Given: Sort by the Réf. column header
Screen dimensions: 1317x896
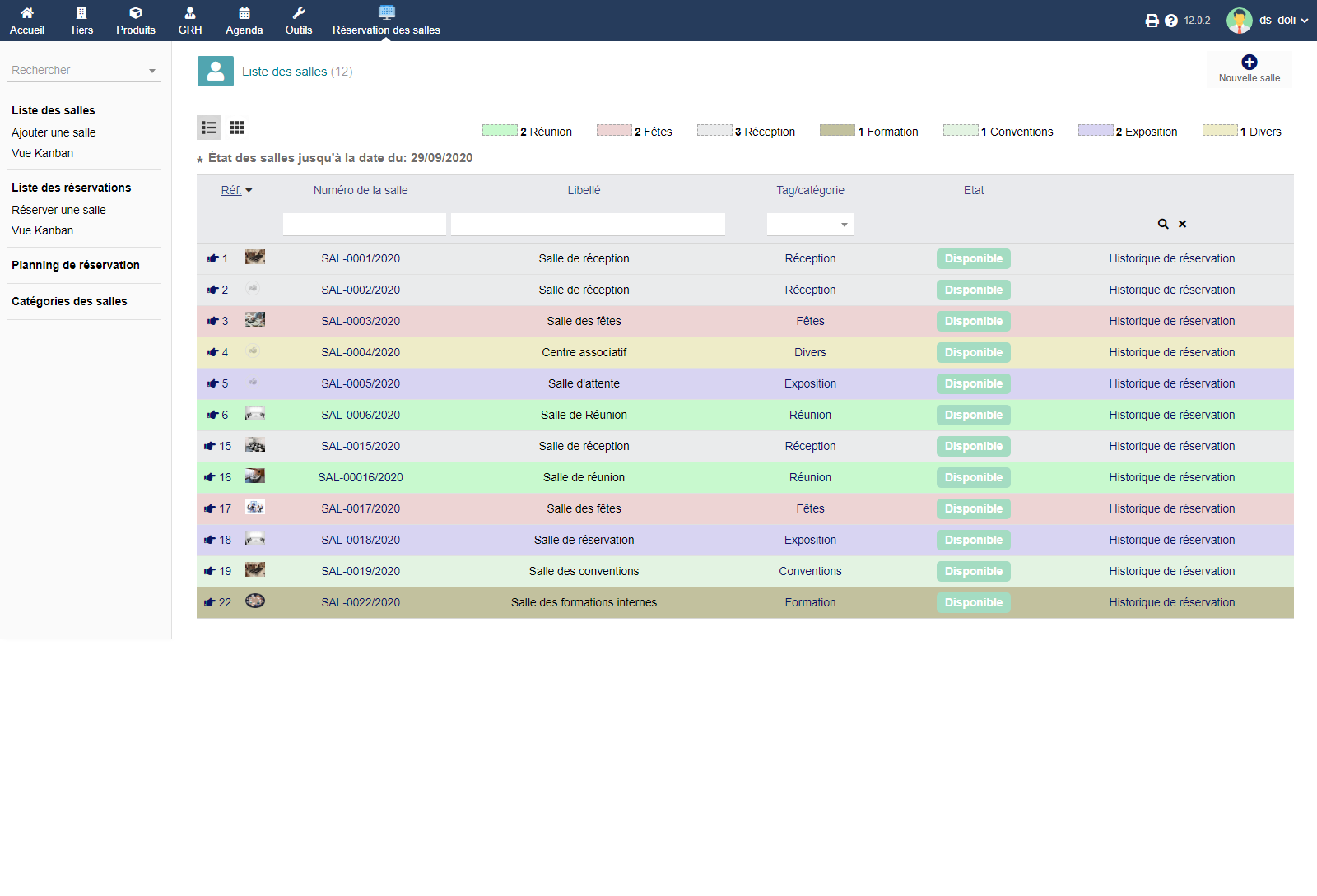Looking at the screenshot, I should (x=231, y=190).
